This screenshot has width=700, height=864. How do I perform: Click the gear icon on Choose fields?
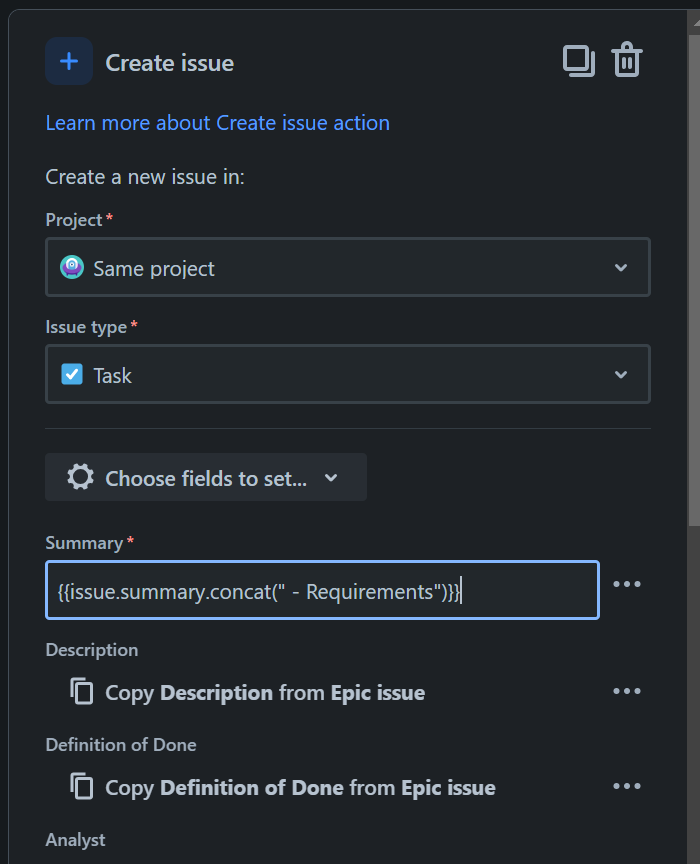click(x=80, y=478)
